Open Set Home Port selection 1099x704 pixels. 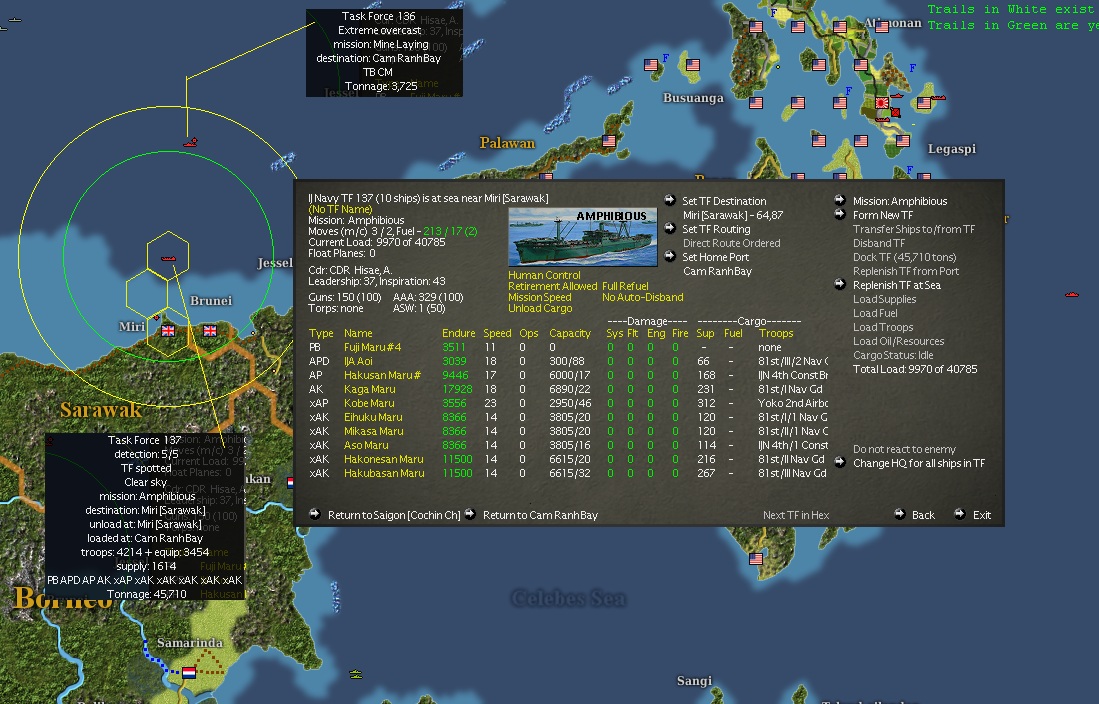tap(715, 257)
